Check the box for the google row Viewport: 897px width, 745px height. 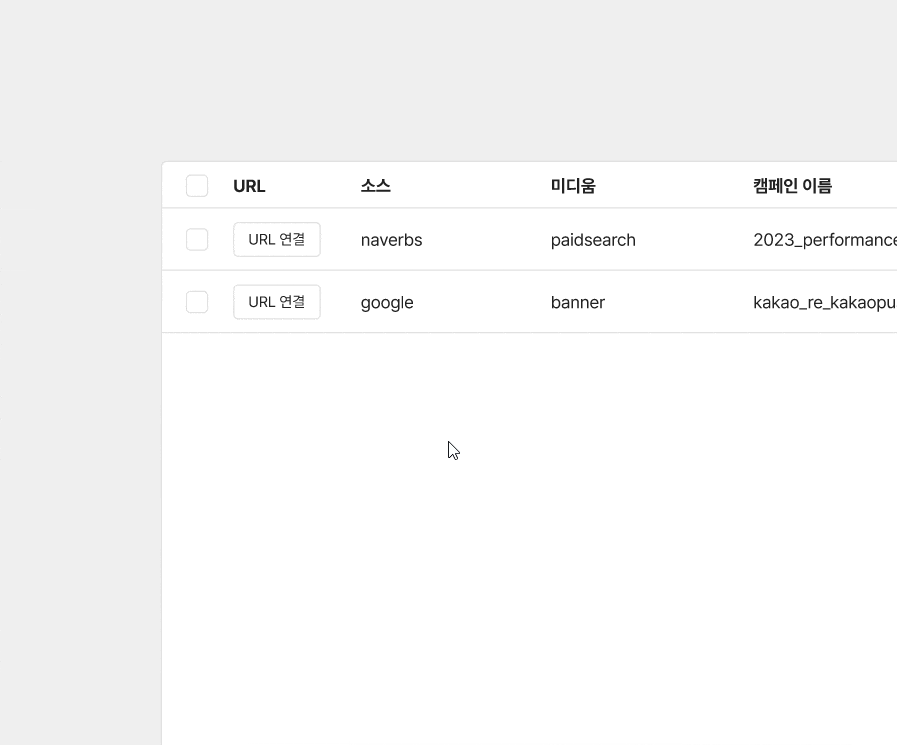(197, 302)
